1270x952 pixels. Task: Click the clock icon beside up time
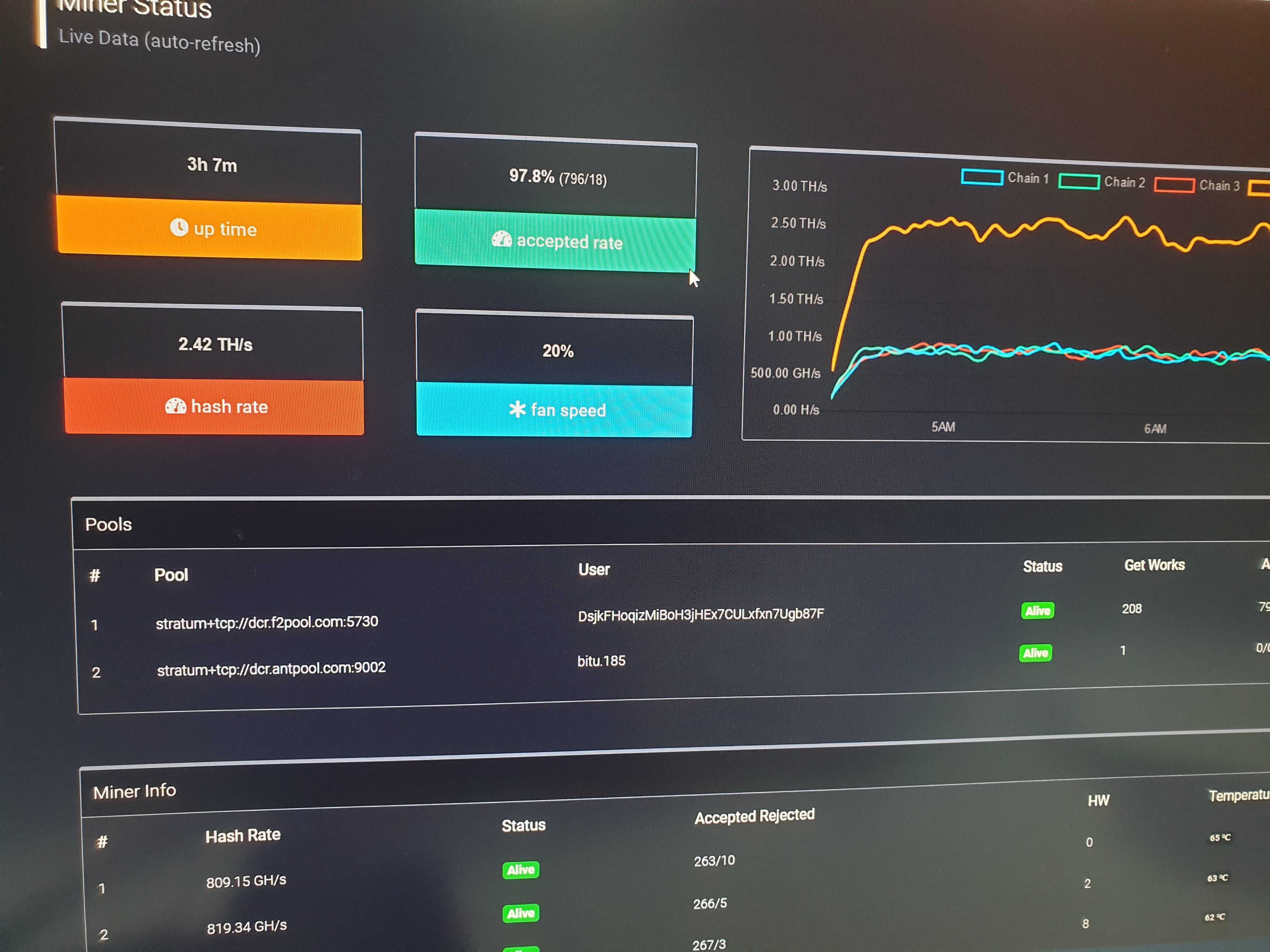click(x=179, y=227)
